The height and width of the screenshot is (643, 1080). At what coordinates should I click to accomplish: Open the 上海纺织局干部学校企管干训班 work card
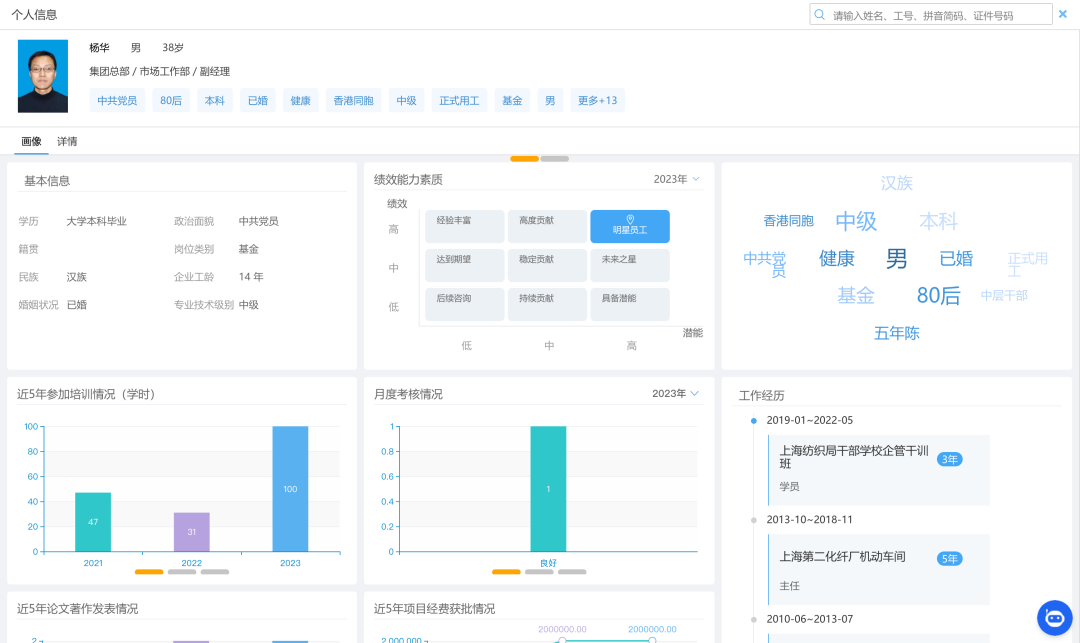(x=879, y=470)
